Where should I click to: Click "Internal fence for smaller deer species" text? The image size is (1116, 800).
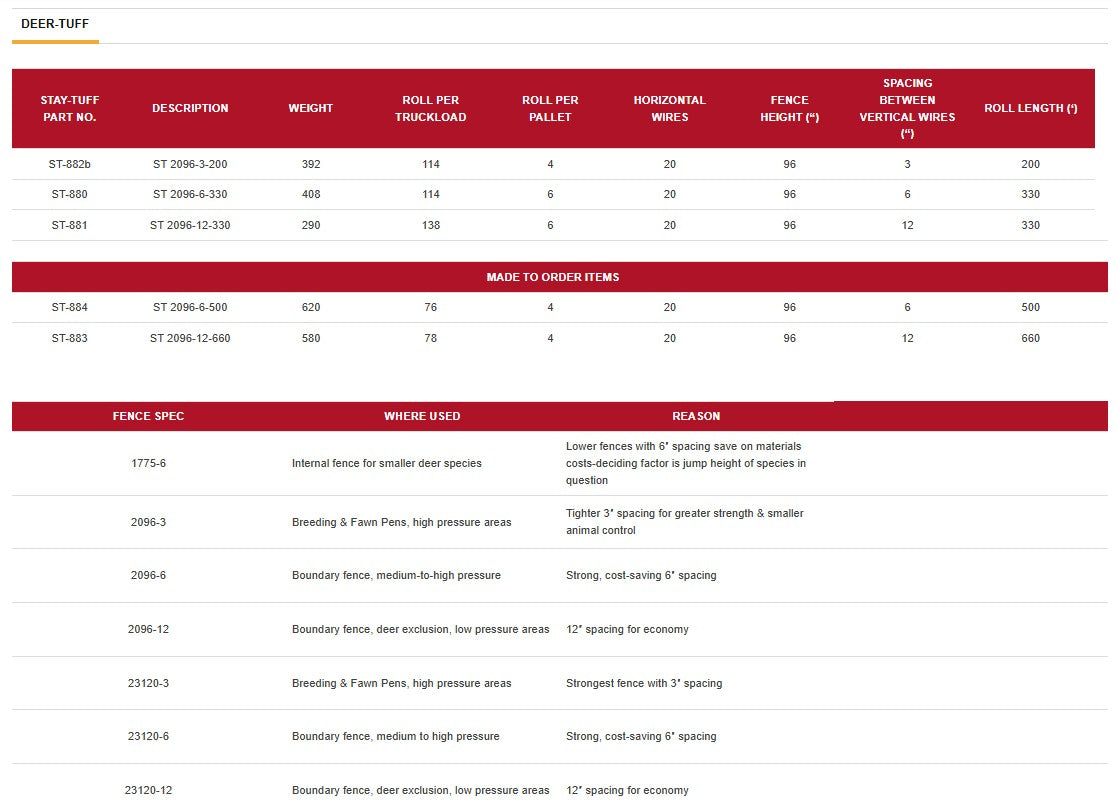tap(386, 463)
